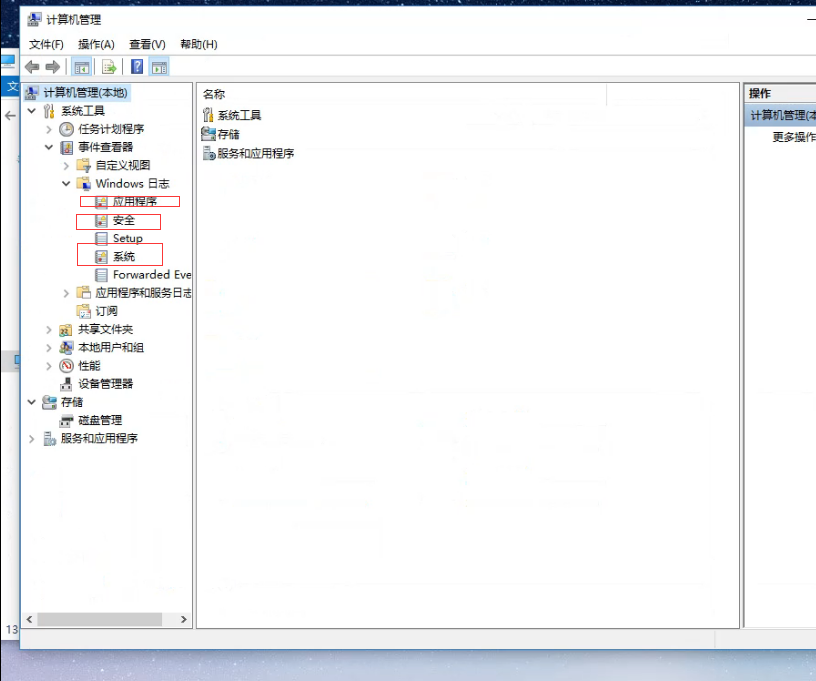Screen dimensions: 816x681
Task: Click the 自定义视图 folder icon
Action: pyautogui.click(x=84, y=165)
